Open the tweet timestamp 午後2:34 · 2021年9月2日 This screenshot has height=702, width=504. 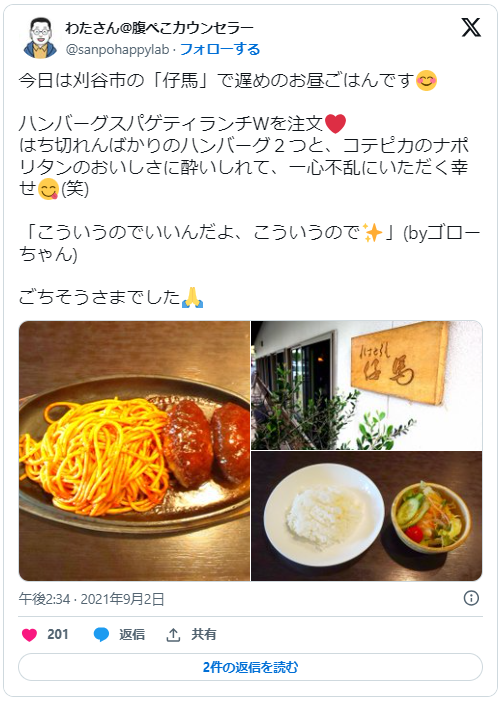tap(91, 599)
